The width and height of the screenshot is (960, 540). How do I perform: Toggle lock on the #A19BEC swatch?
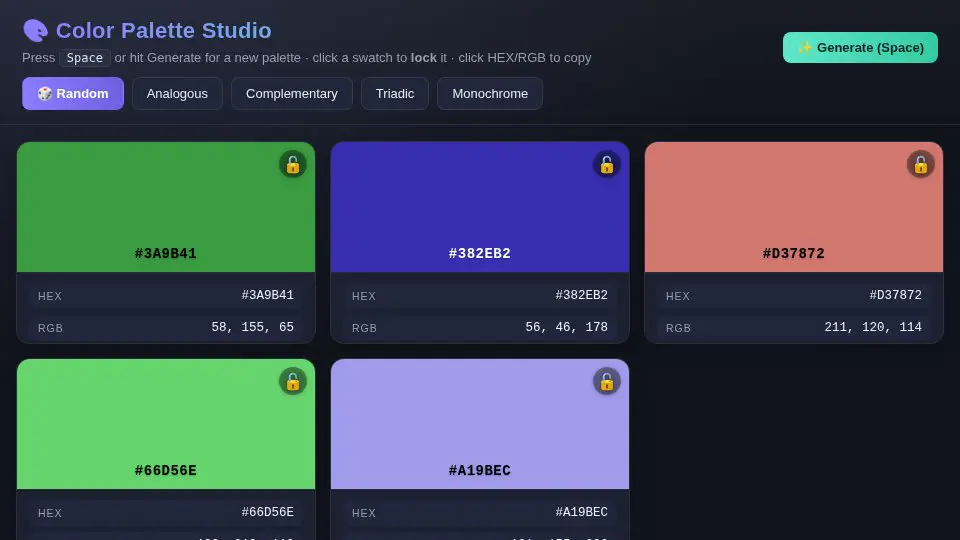click(x=607, y=381)
